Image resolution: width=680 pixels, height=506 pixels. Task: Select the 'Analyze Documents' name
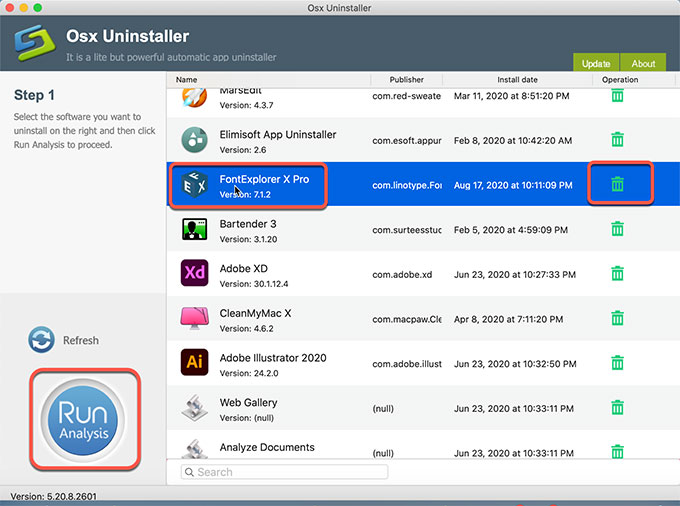tap(267, 447)
